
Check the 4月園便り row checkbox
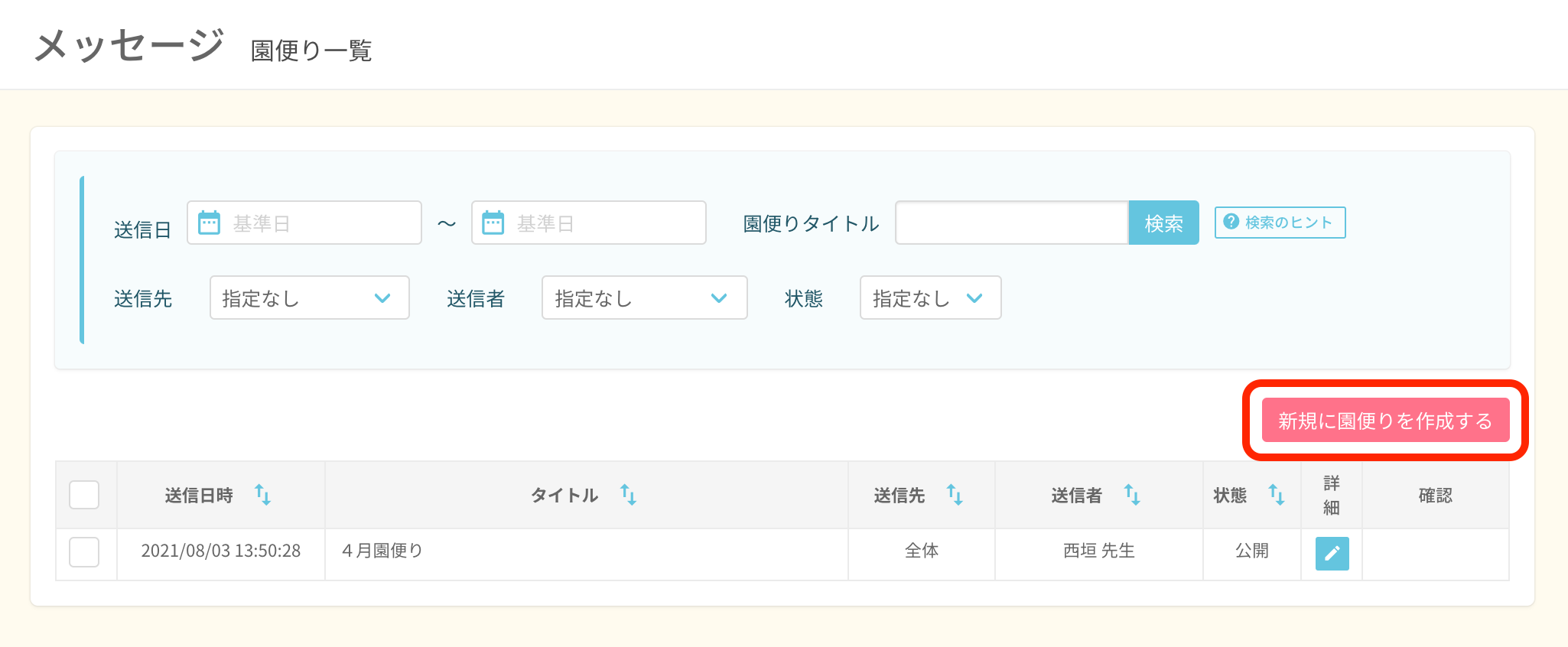(x=84, y=551)
